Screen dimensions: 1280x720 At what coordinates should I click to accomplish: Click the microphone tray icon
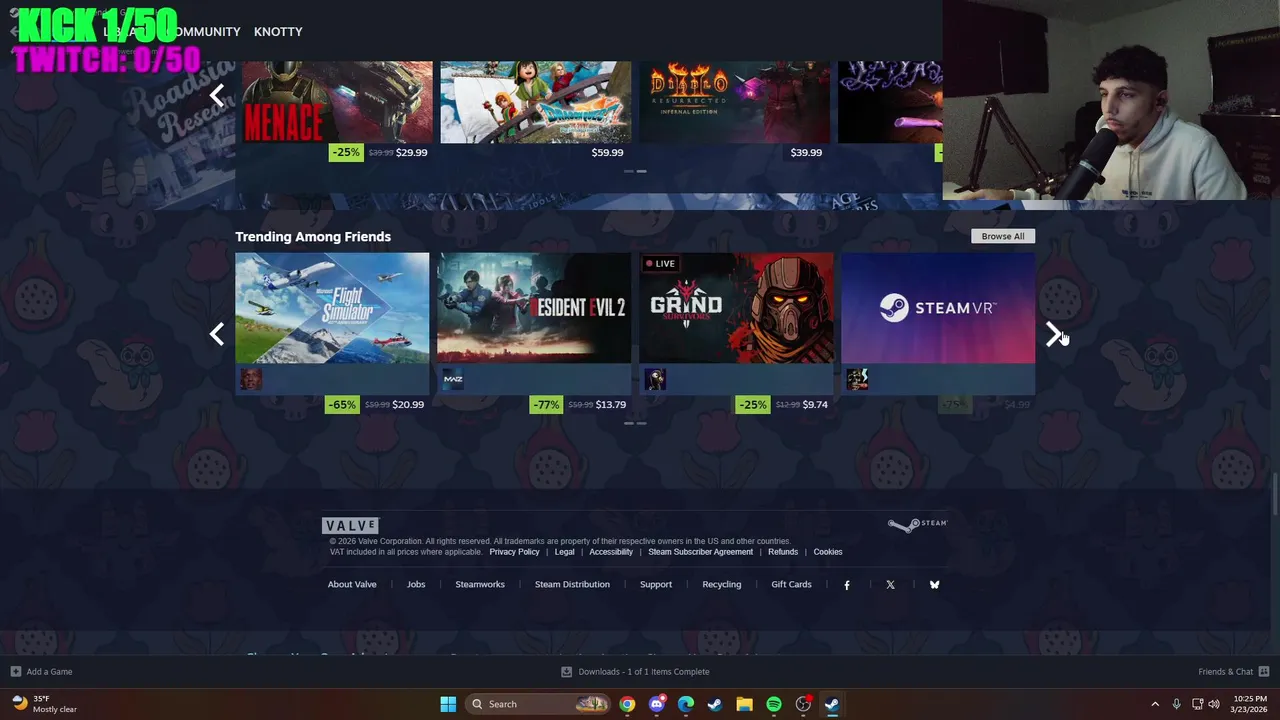click(x=1176, y=704)
